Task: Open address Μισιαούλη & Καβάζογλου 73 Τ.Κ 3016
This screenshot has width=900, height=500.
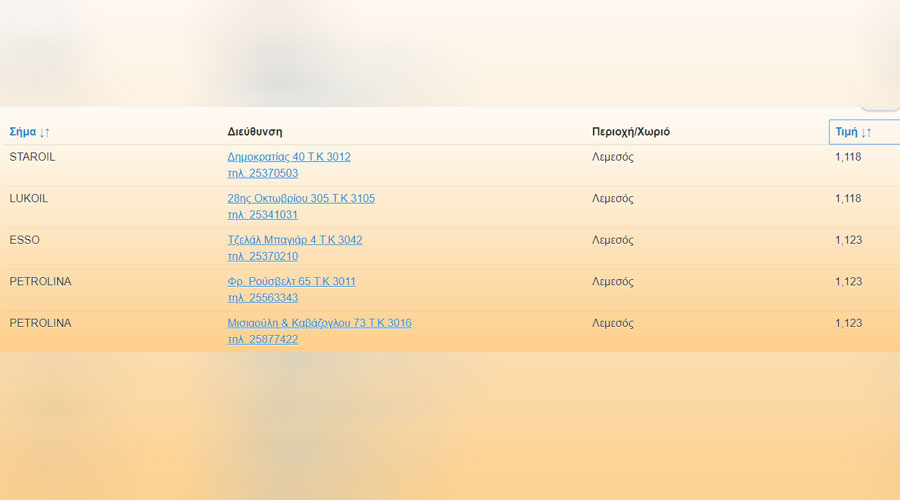Action: 319,323
